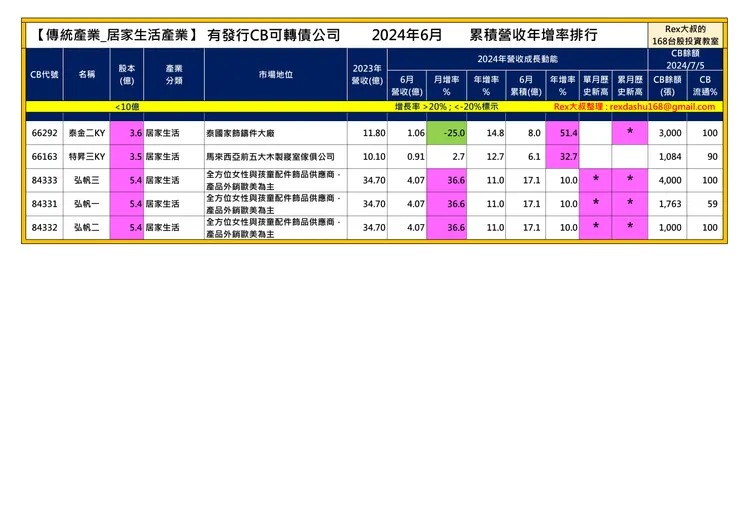Select the 6月營收(億) column header
This screenshot has width=740, height=523.
407,86
